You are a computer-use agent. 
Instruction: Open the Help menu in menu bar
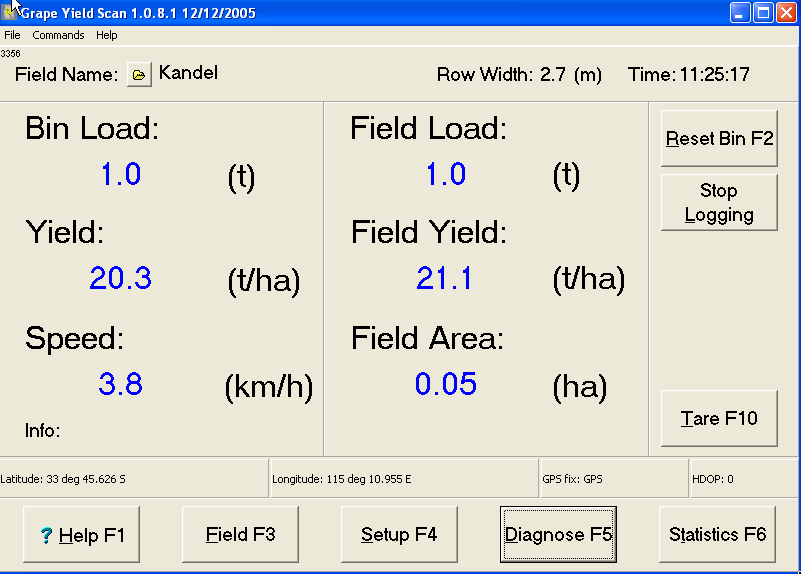click(106, 35)
